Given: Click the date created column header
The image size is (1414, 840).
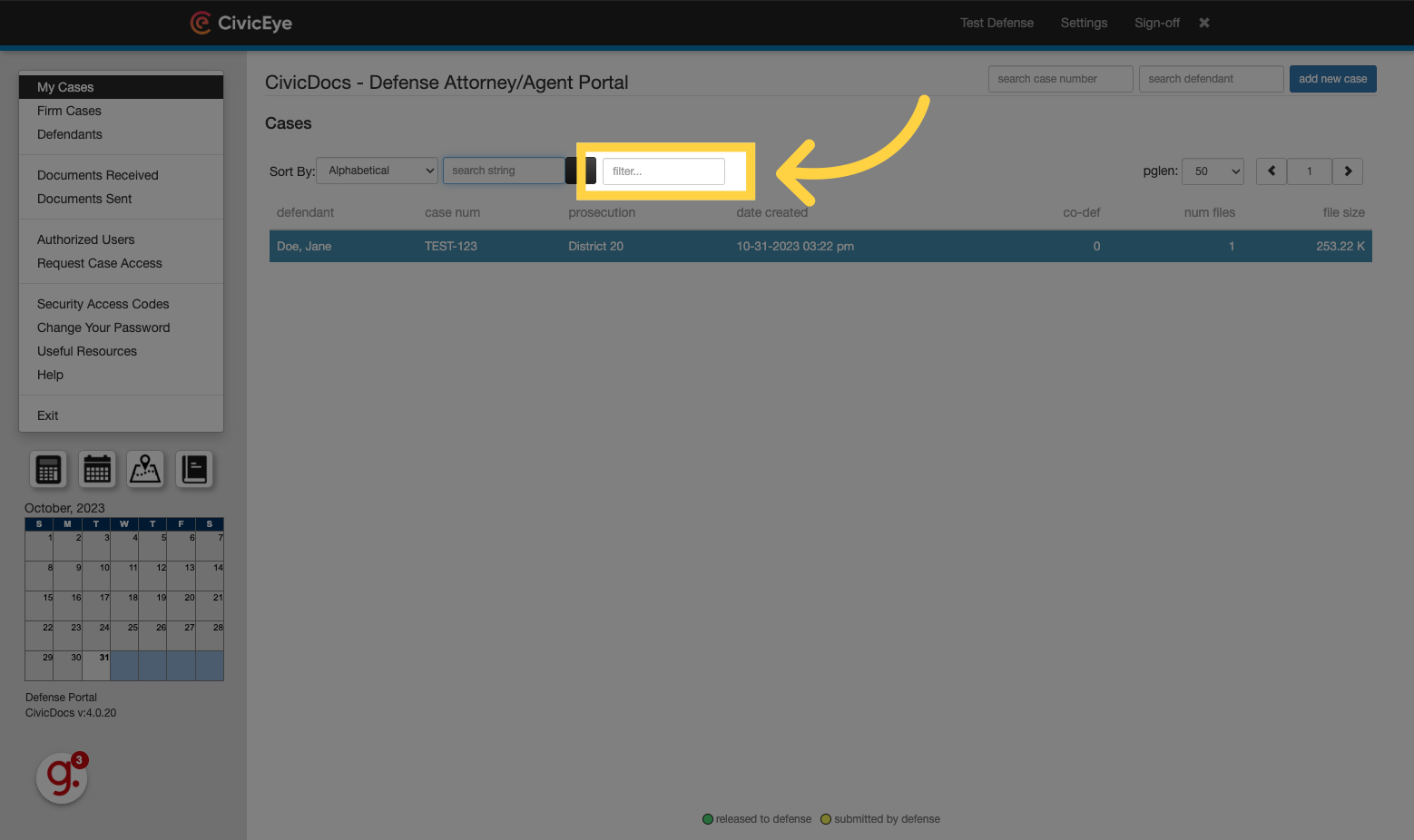Looking at the screenshot, I should tap(771, 212).
